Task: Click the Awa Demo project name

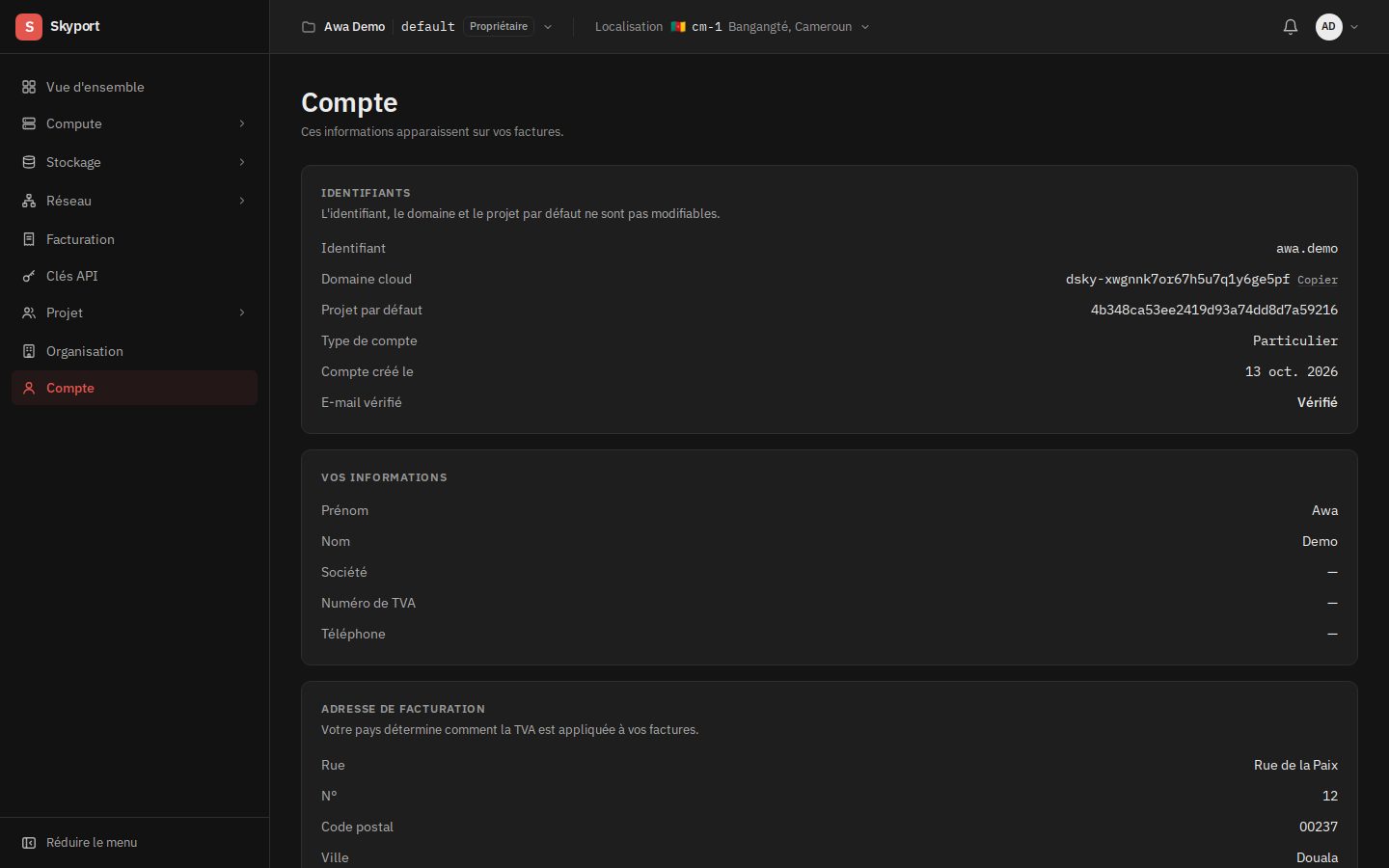Action: pos(354,27)
